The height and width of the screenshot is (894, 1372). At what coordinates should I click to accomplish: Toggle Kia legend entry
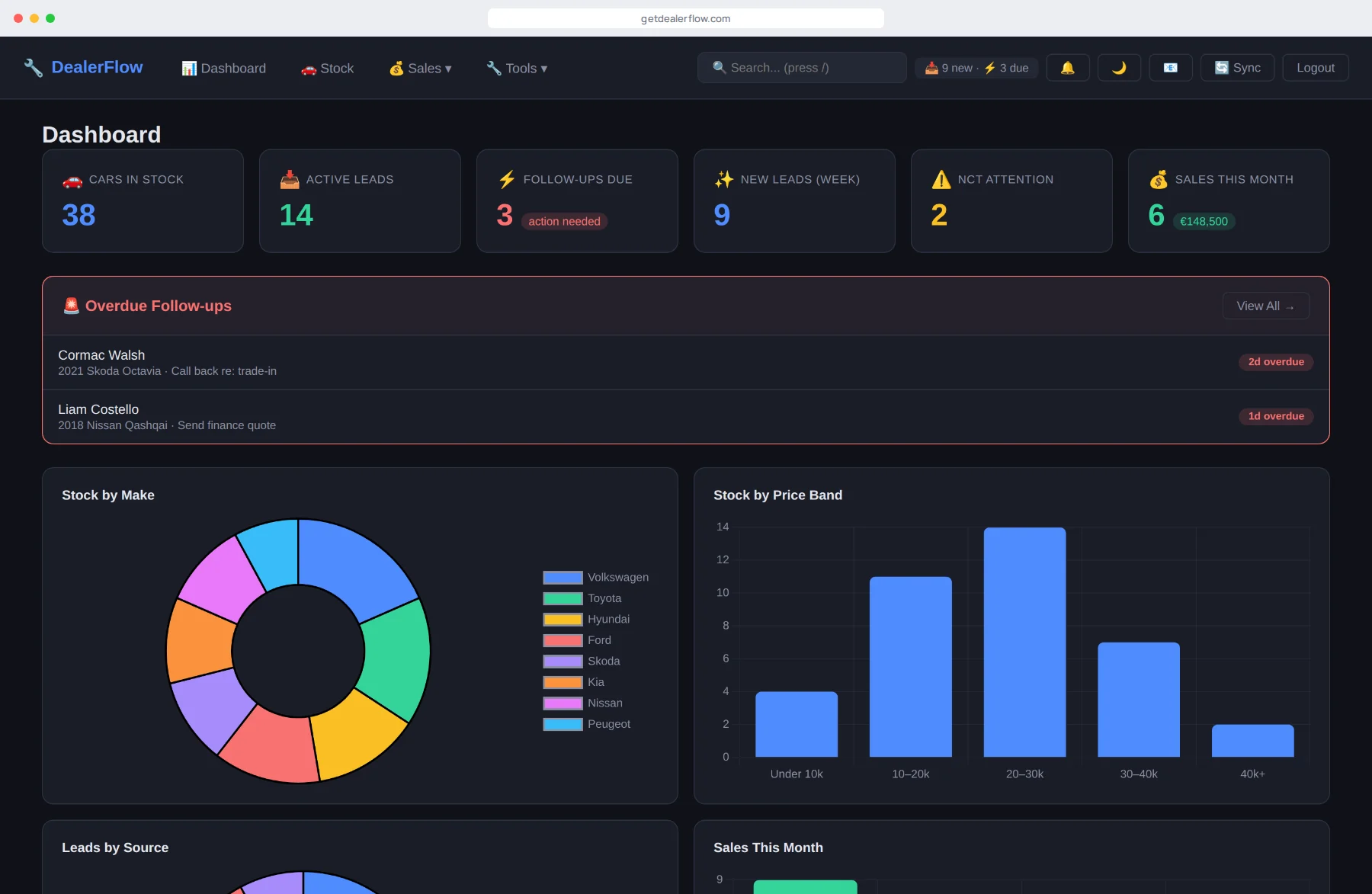[574, 682]
